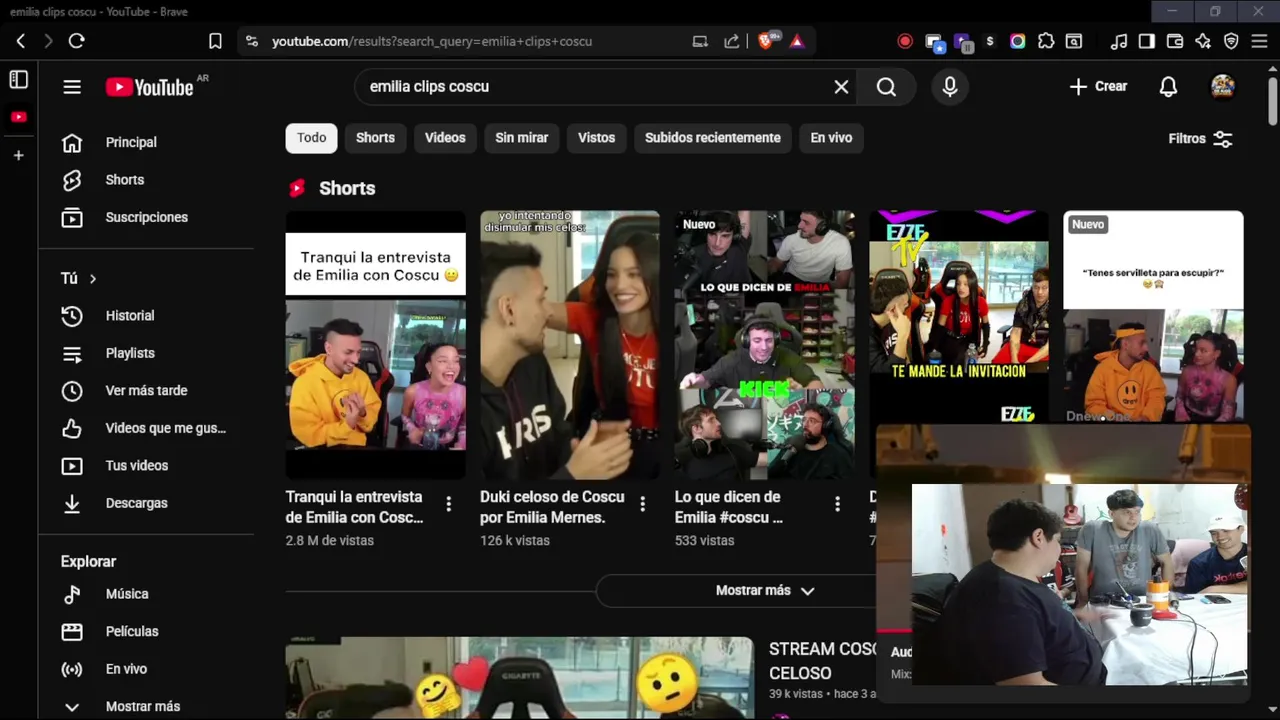The height and width of the screenshot is (720, 1280).
Task: Open Brave Shields lion icon
Action: point(767,41)
